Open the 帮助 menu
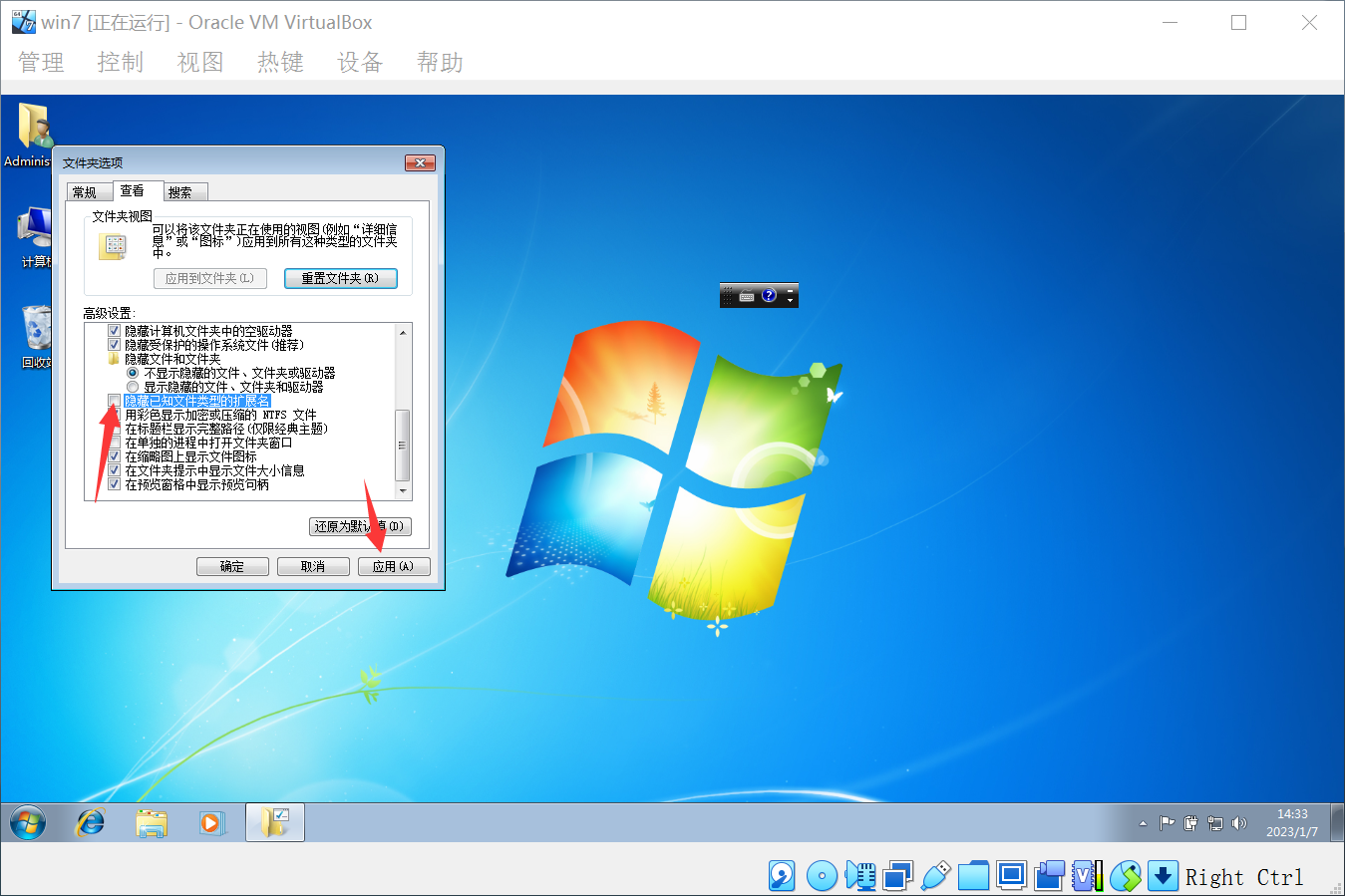This screenshot has width=1345, height=896. click(440, 63)
